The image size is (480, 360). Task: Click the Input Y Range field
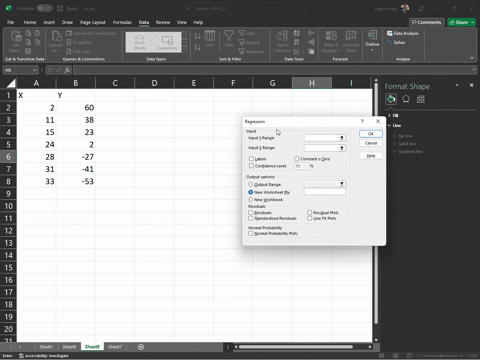pos(321,138)
